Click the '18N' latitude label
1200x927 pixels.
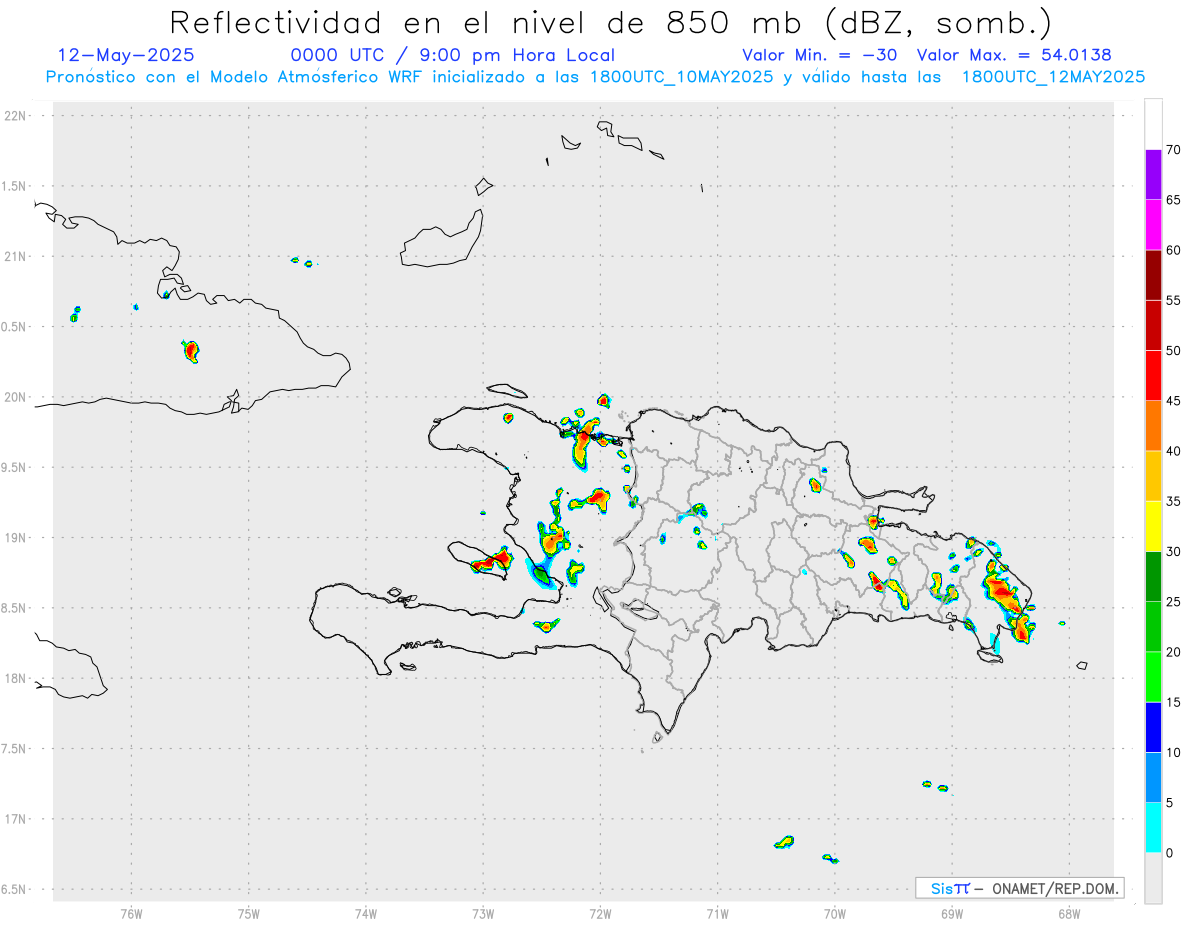coord(17,679)
